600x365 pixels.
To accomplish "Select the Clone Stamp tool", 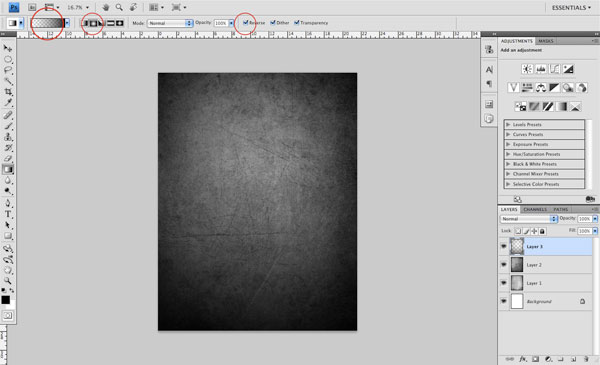I will tap(8, 137).
